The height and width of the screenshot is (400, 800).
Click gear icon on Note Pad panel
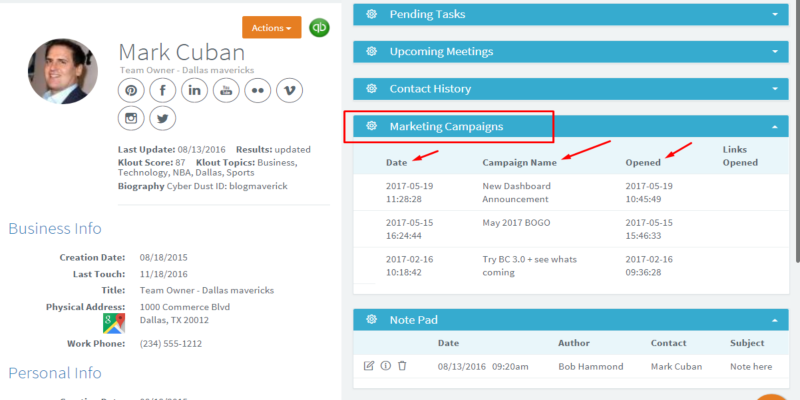coord(371,320)
